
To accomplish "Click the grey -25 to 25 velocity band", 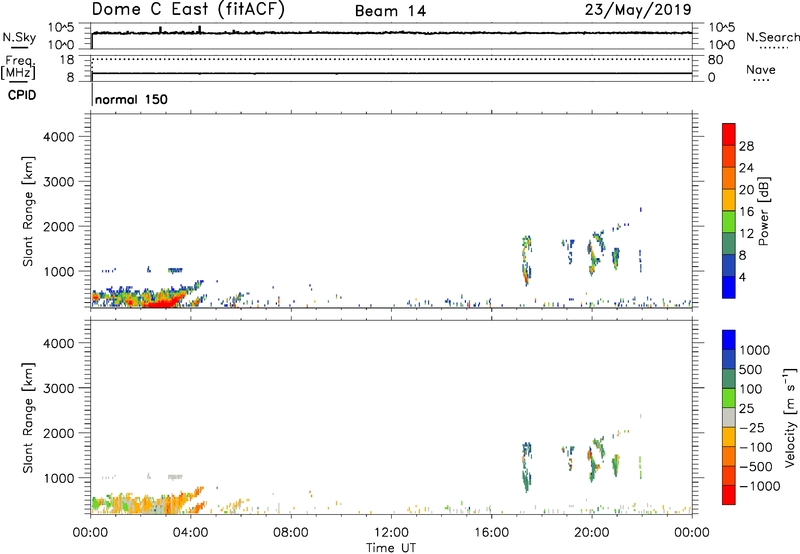I will [729, 417].
